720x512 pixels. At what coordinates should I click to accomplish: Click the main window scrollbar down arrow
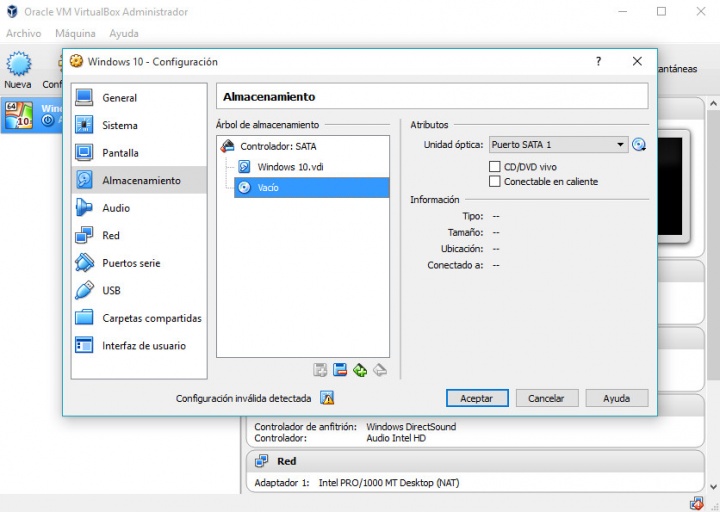713,487
